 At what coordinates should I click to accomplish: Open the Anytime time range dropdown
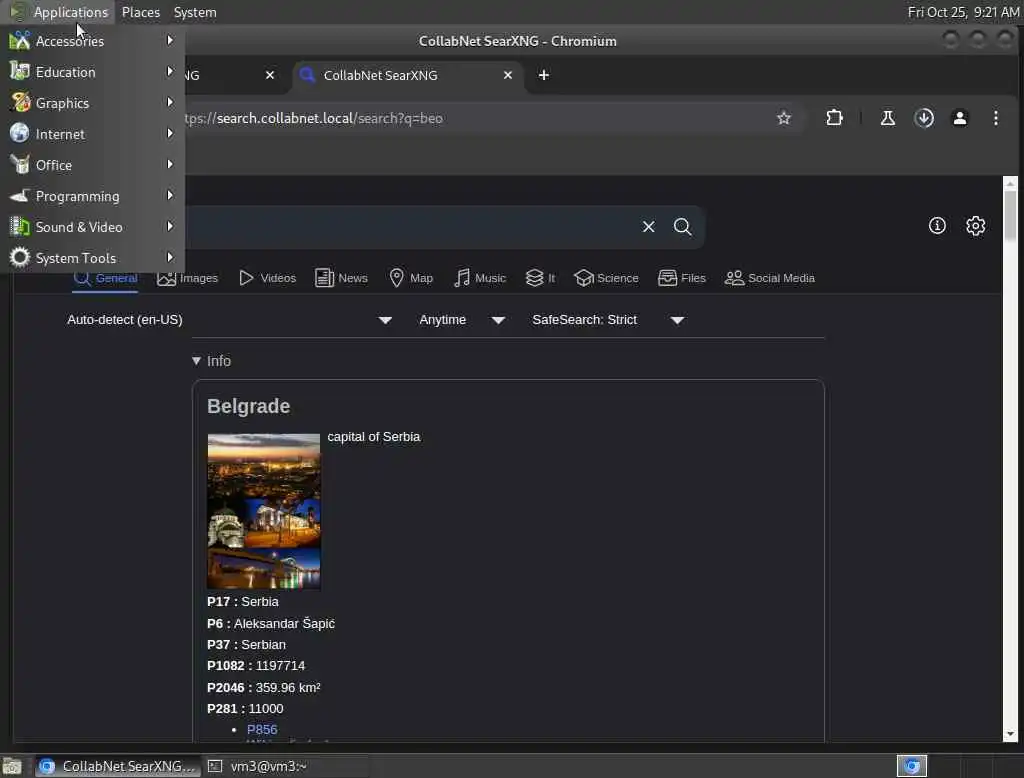(462, 319)
